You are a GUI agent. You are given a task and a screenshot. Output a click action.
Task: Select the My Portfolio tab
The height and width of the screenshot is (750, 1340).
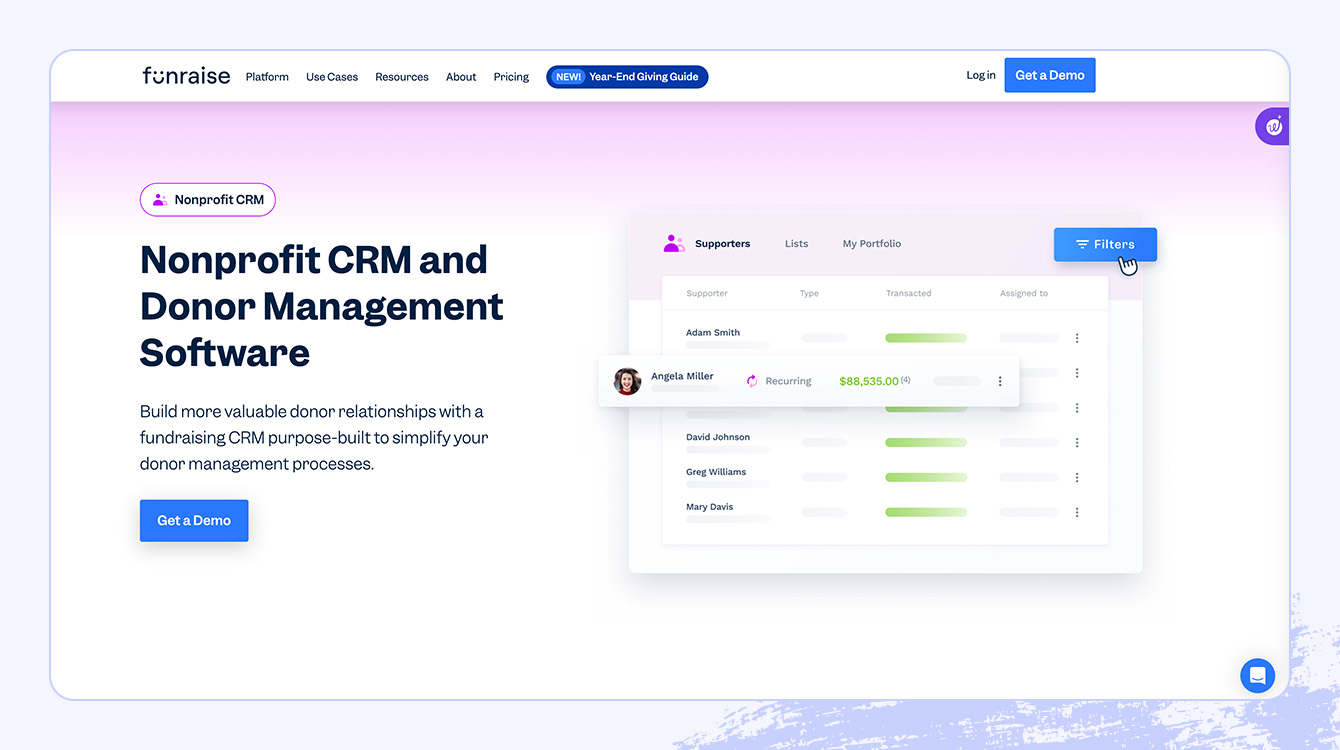[x=871, y=244]
